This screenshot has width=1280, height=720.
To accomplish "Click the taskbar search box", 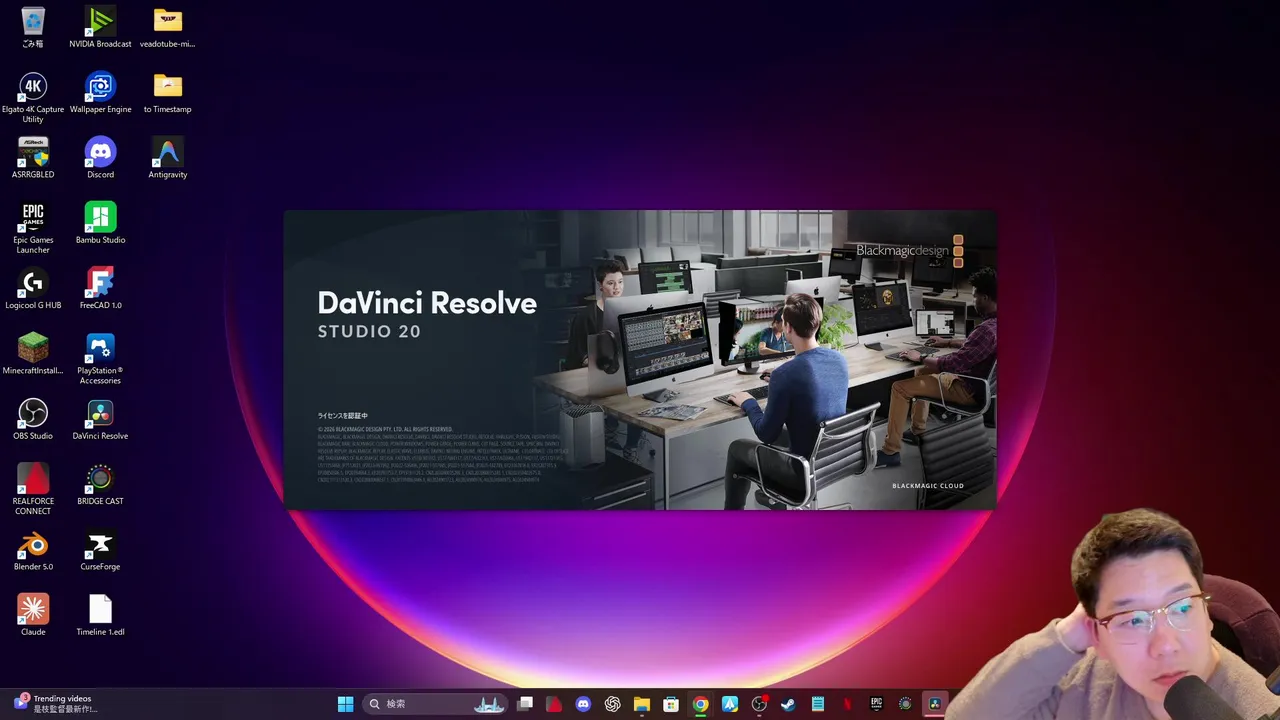I will 436,704.
